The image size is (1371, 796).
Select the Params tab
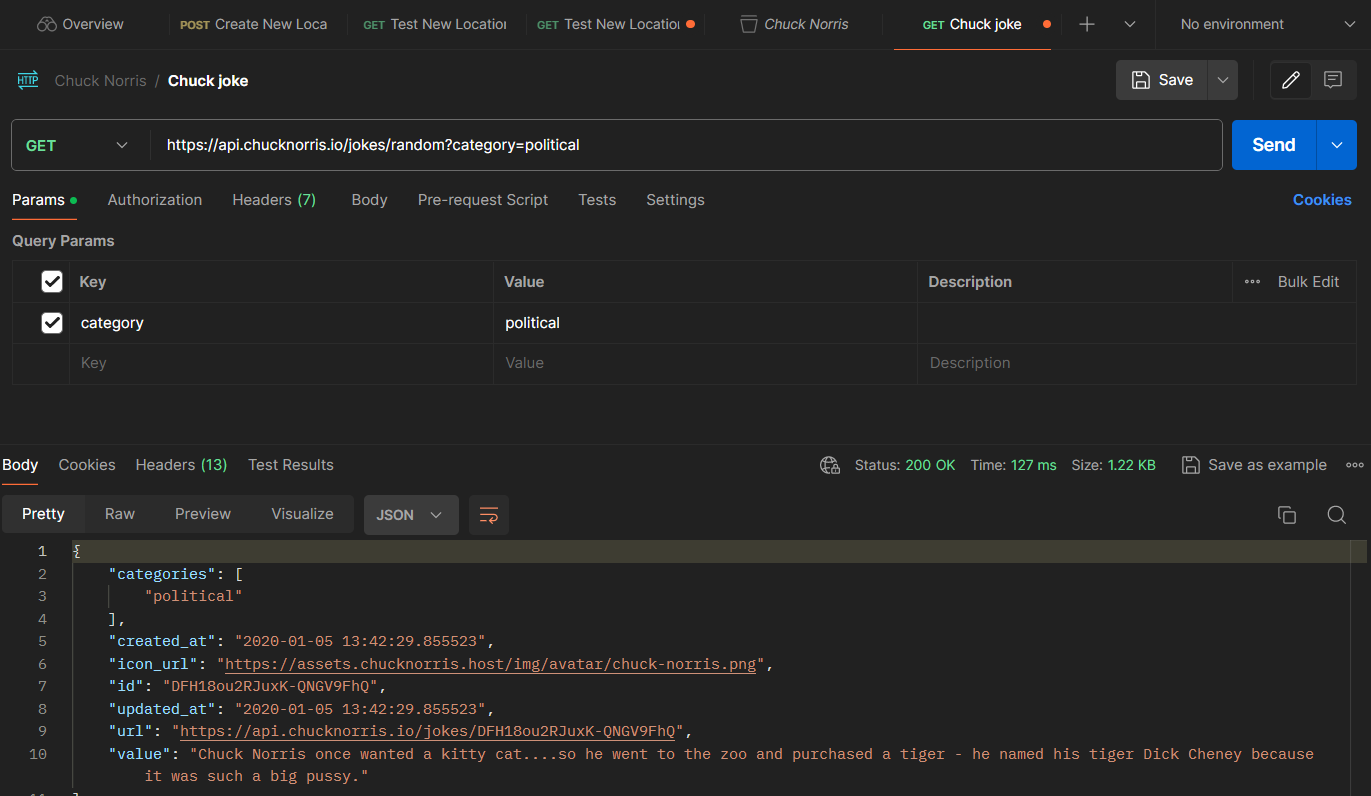(x=44, y=200)
